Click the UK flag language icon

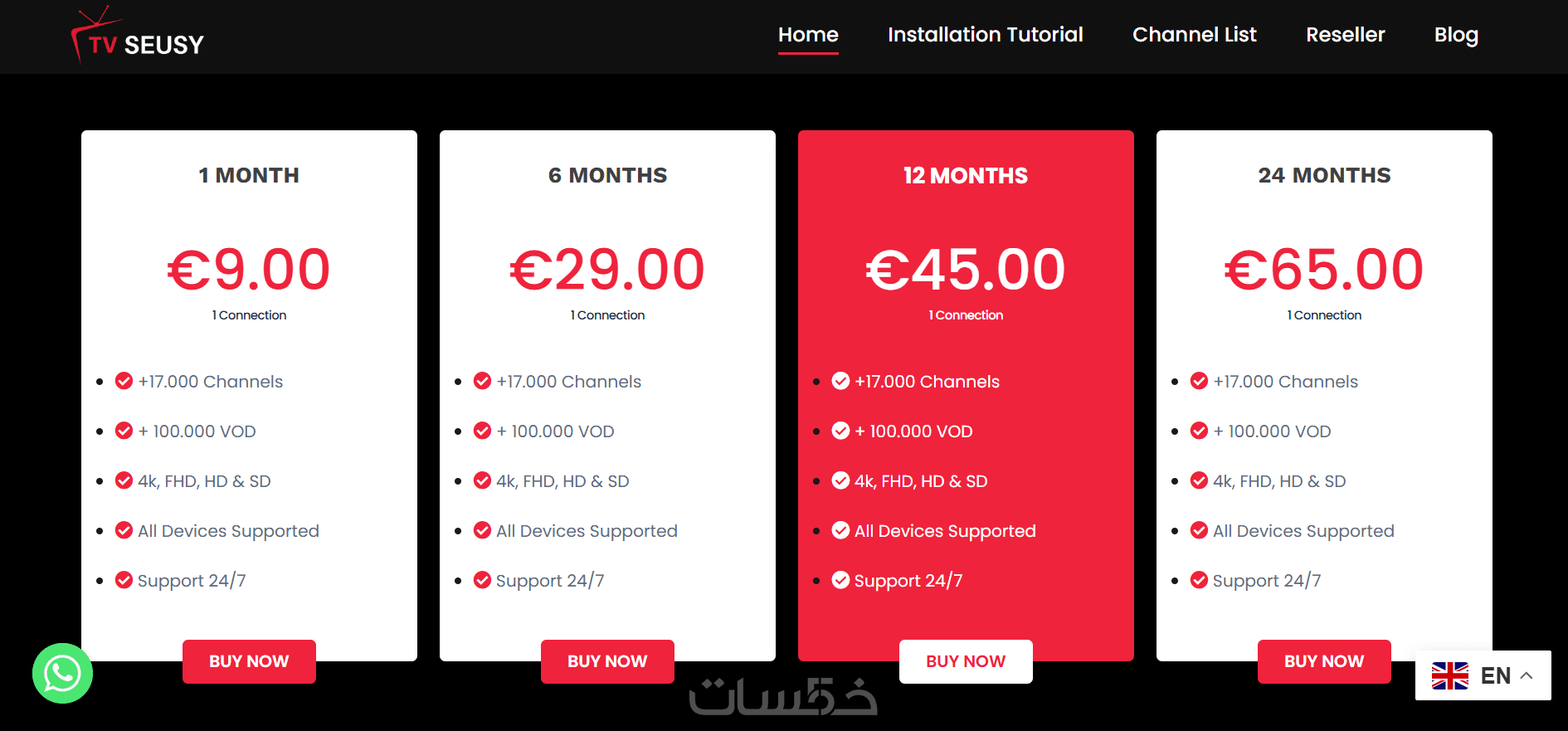pyautogui.click(x=1449, y=675)
